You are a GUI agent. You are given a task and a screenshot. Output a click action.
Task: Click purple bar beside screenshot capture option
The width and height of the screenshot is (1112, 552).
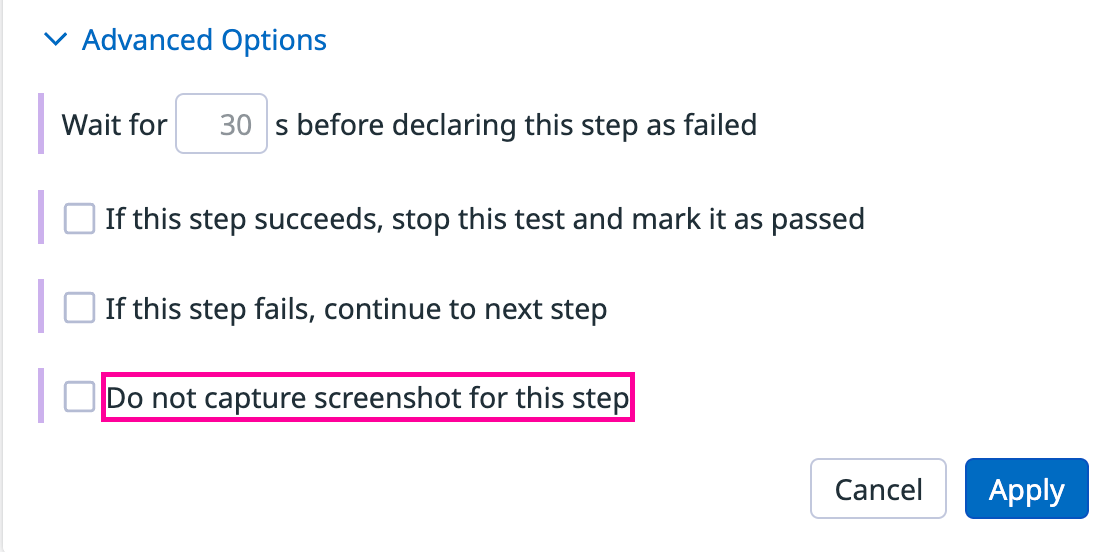41,396
